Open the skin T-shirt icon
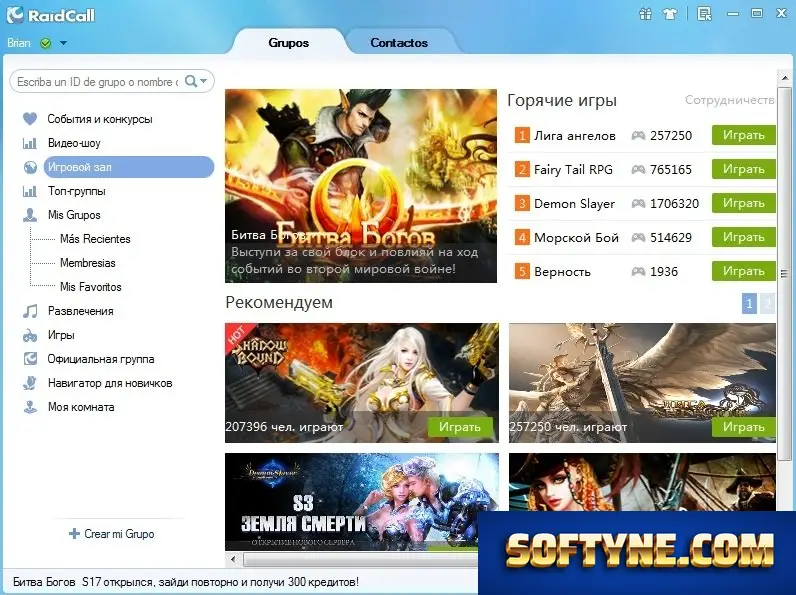 coord(671,14)
